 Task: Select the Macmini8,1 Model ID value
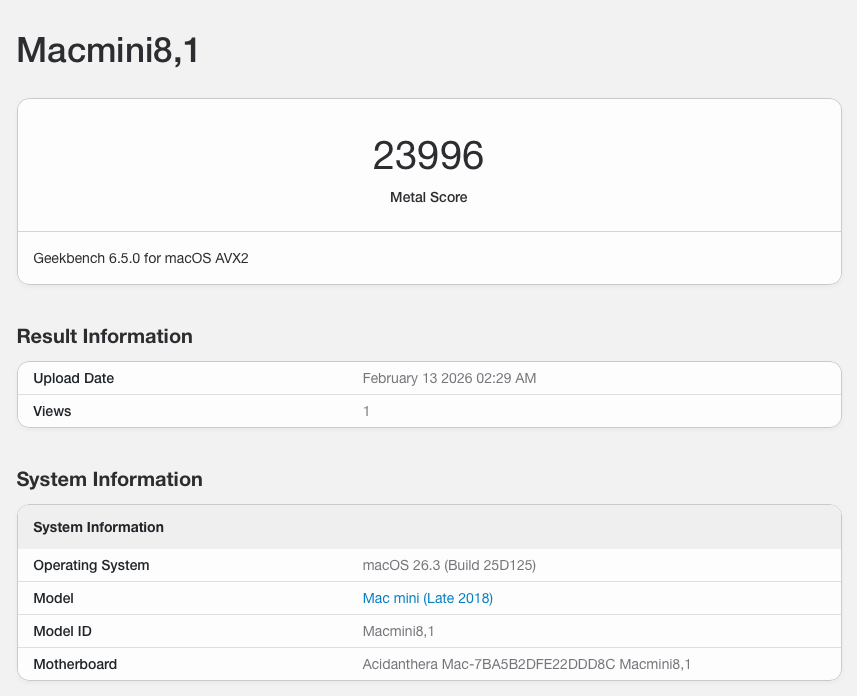(x=398, y=631)
